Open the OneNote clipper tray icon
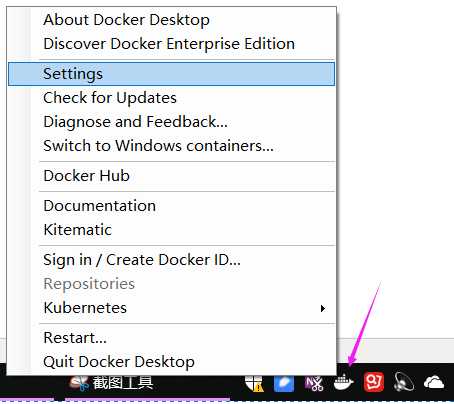 tap(314, 383)
